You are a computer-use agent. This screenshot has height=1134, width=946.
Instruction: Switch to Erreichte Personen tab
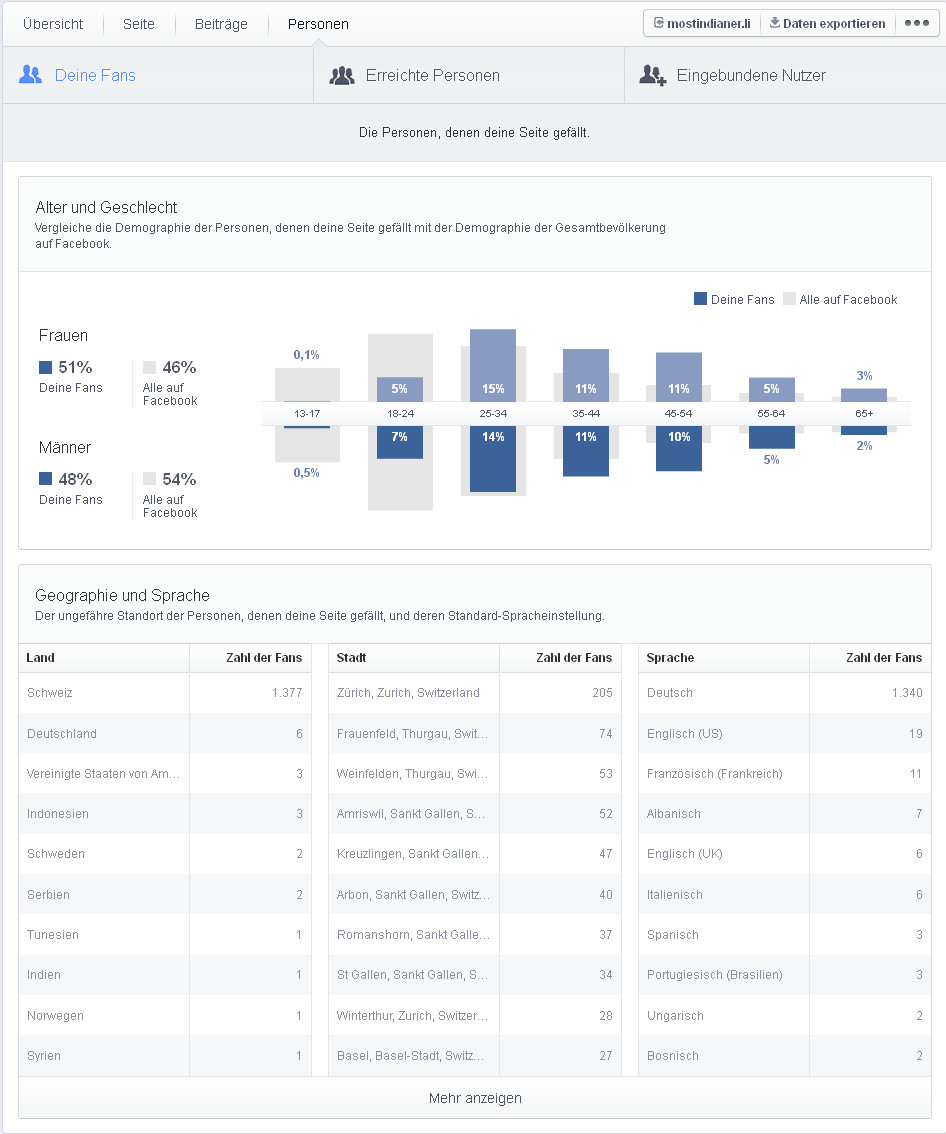tap(469, 75)
